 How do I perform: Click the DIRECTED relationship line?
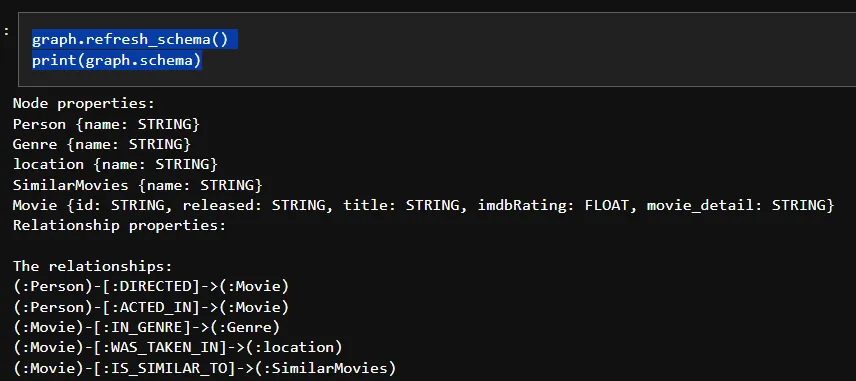151,287
